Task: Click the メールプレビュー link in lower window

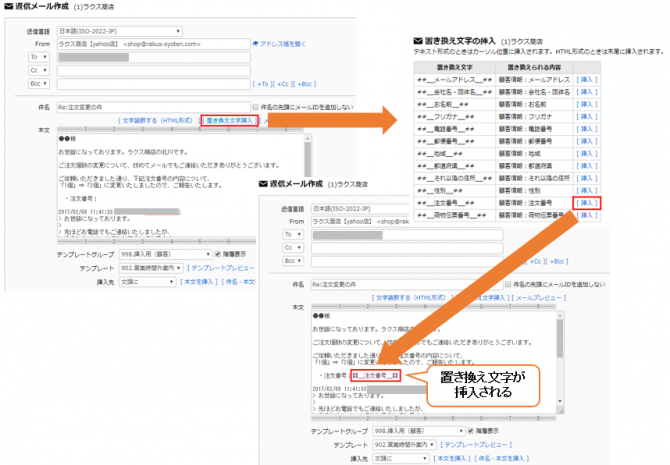Action: pyautogui.click(x=539, y=298)
